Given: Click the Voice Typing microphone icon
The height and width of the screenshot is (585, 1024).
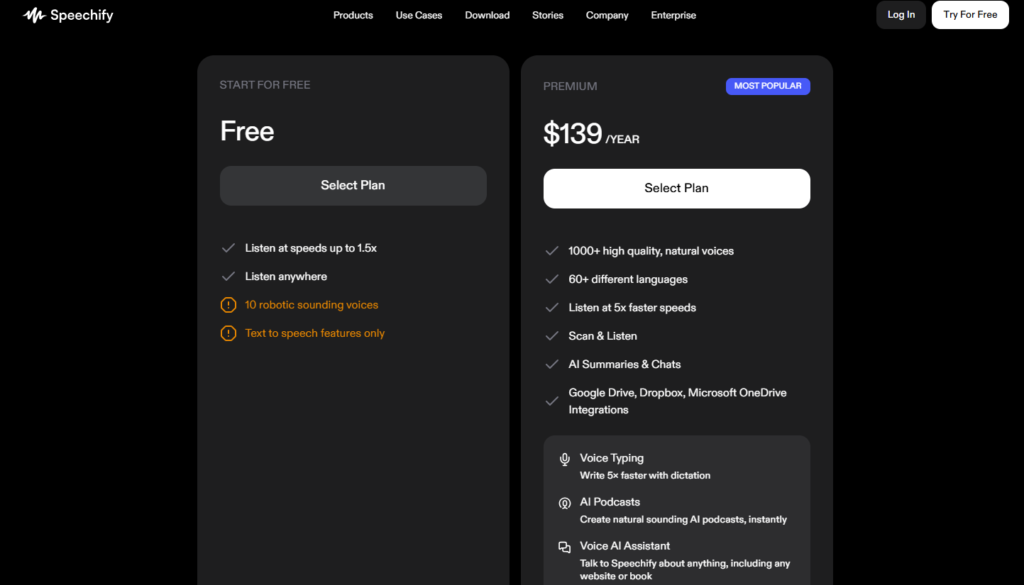Looking at the screenshot, I should 565,459.
